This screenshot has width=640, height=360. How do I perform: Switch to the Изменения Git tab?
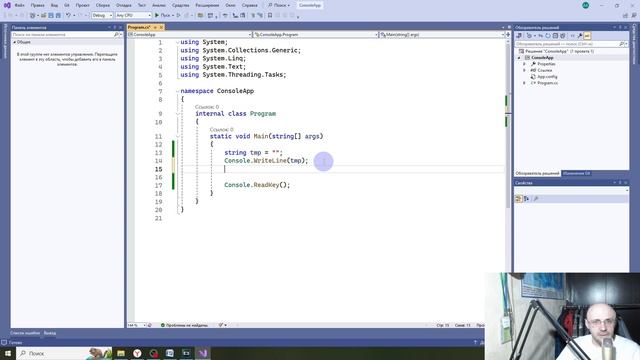[576, 173]
